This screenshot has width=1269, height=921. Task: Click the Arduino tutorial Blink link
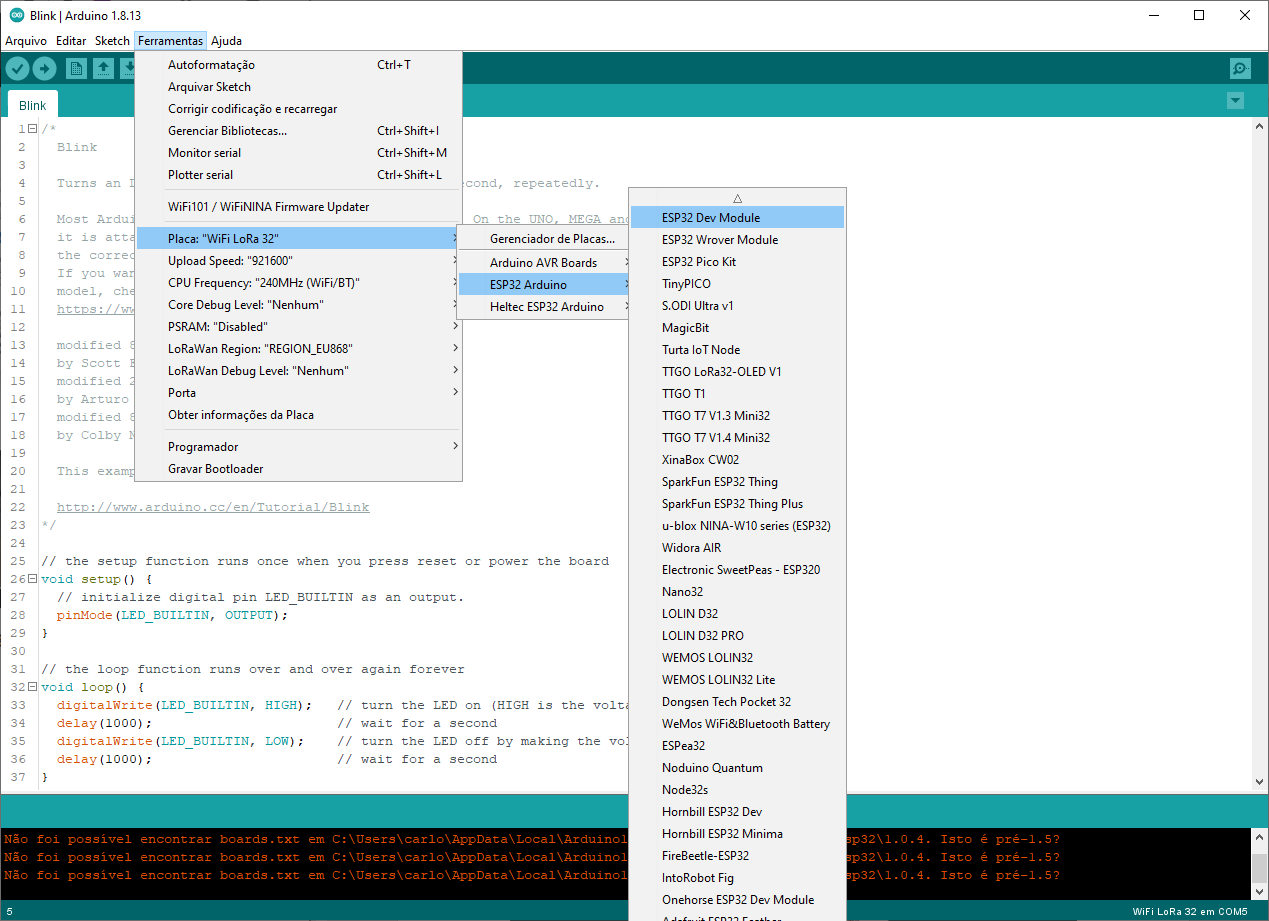[x=213, y=507]
